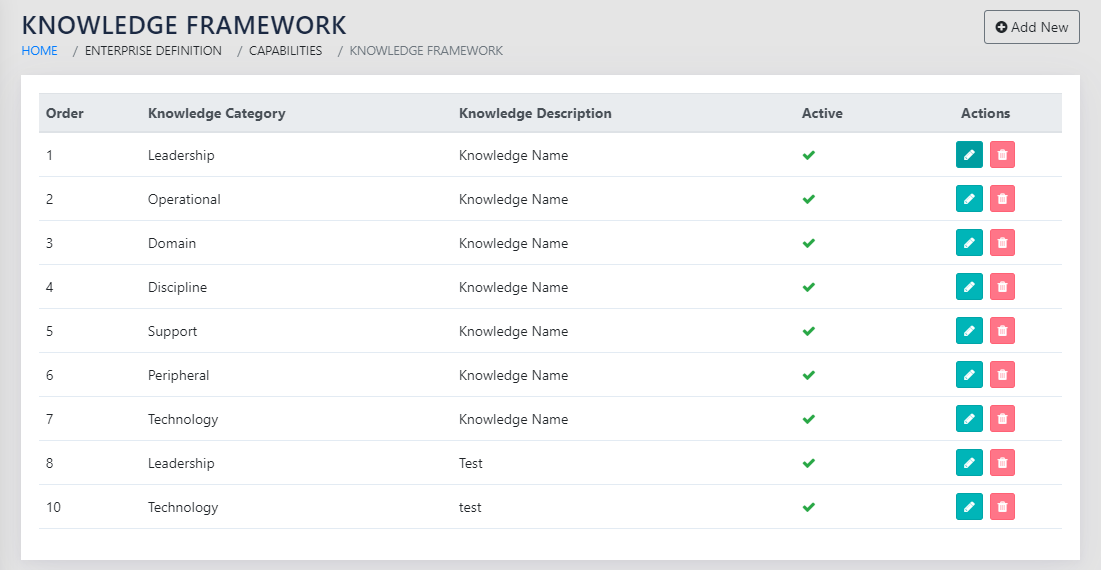Viewport: 1101px width, 570px height.
Task: Click active checkmark for Peripheral row
Action: coord(809,375)
